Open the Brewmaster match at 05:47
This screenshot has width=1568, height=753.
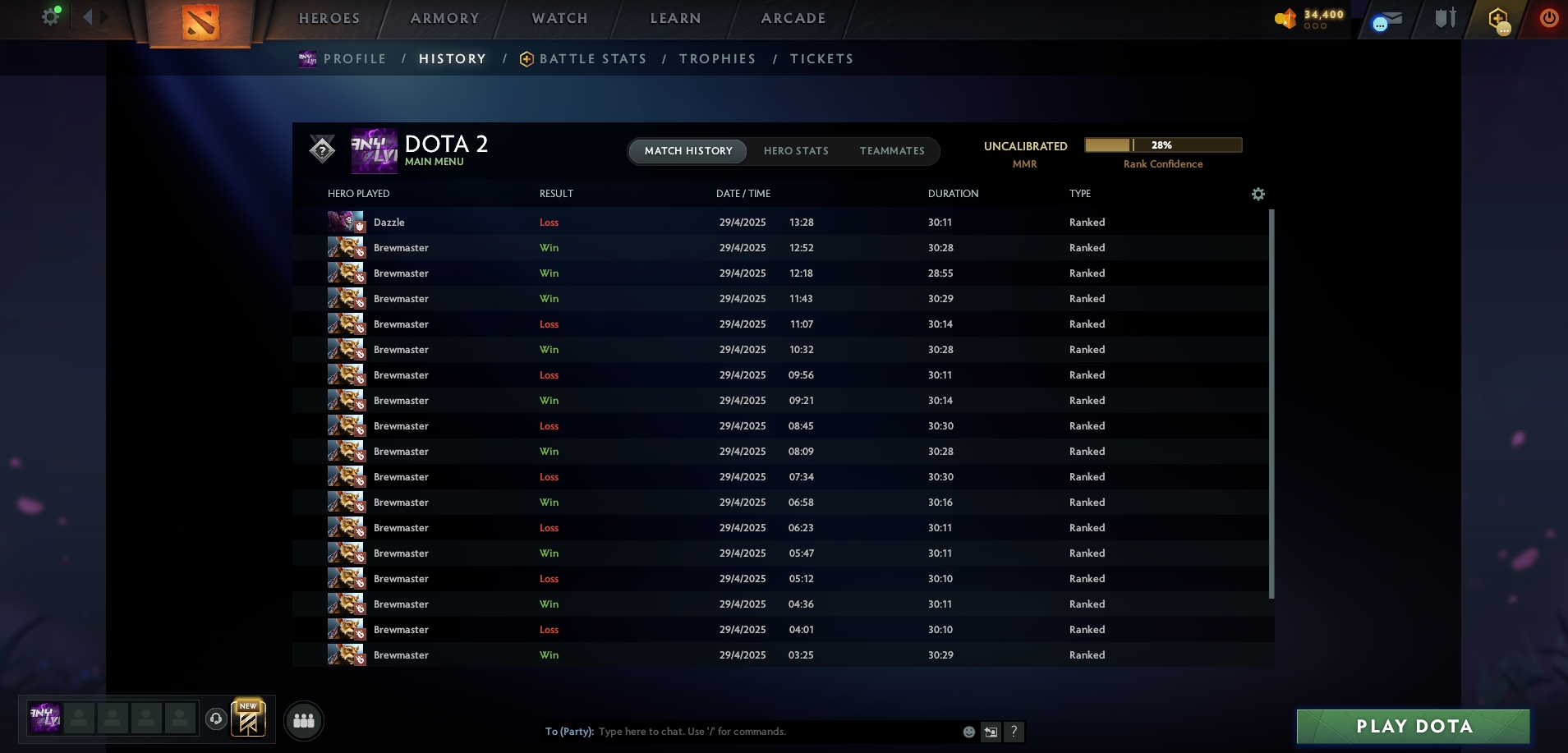point(780,553)
